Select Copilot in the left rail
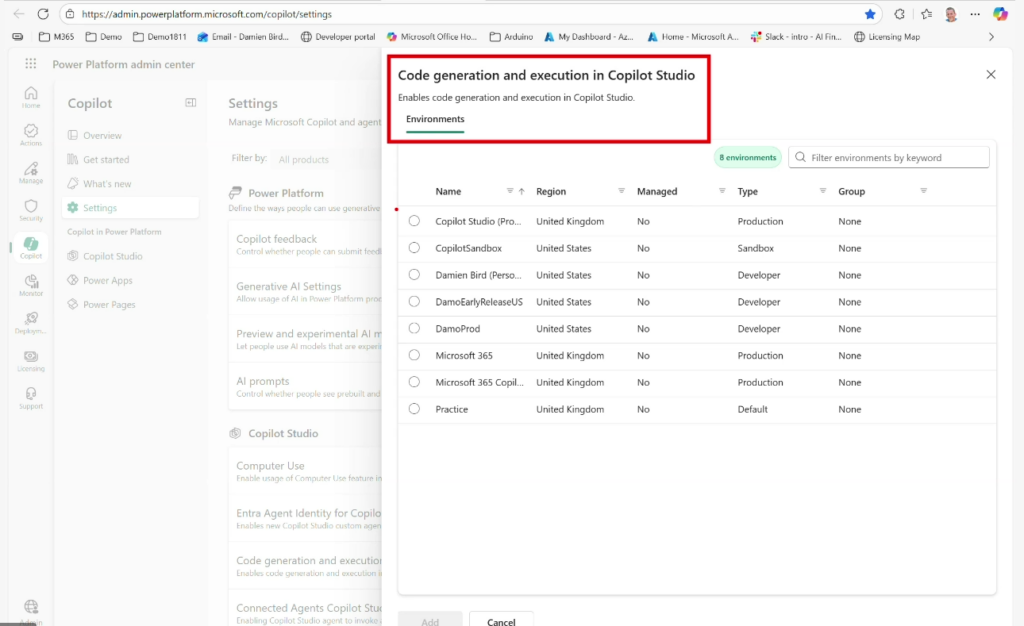Image resolution: width=1024 pixels, height=626 pixels. pos(31,247)
